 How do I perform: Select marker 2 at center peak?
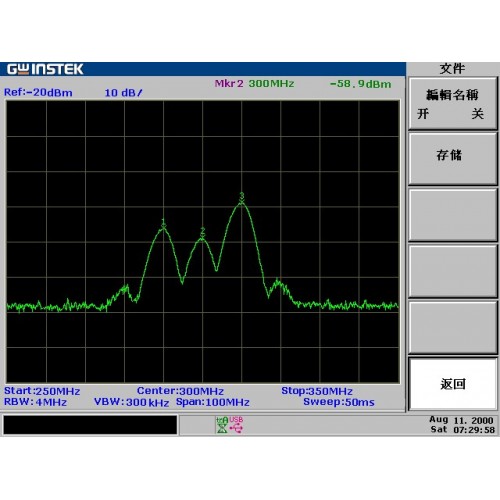coord(202,233)
